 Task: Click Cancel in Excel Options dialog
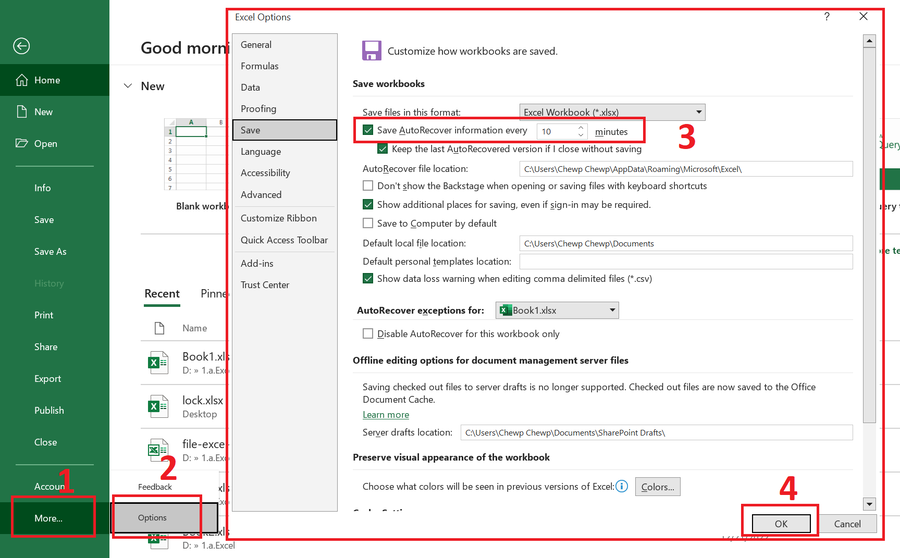(x=847, y=524)
